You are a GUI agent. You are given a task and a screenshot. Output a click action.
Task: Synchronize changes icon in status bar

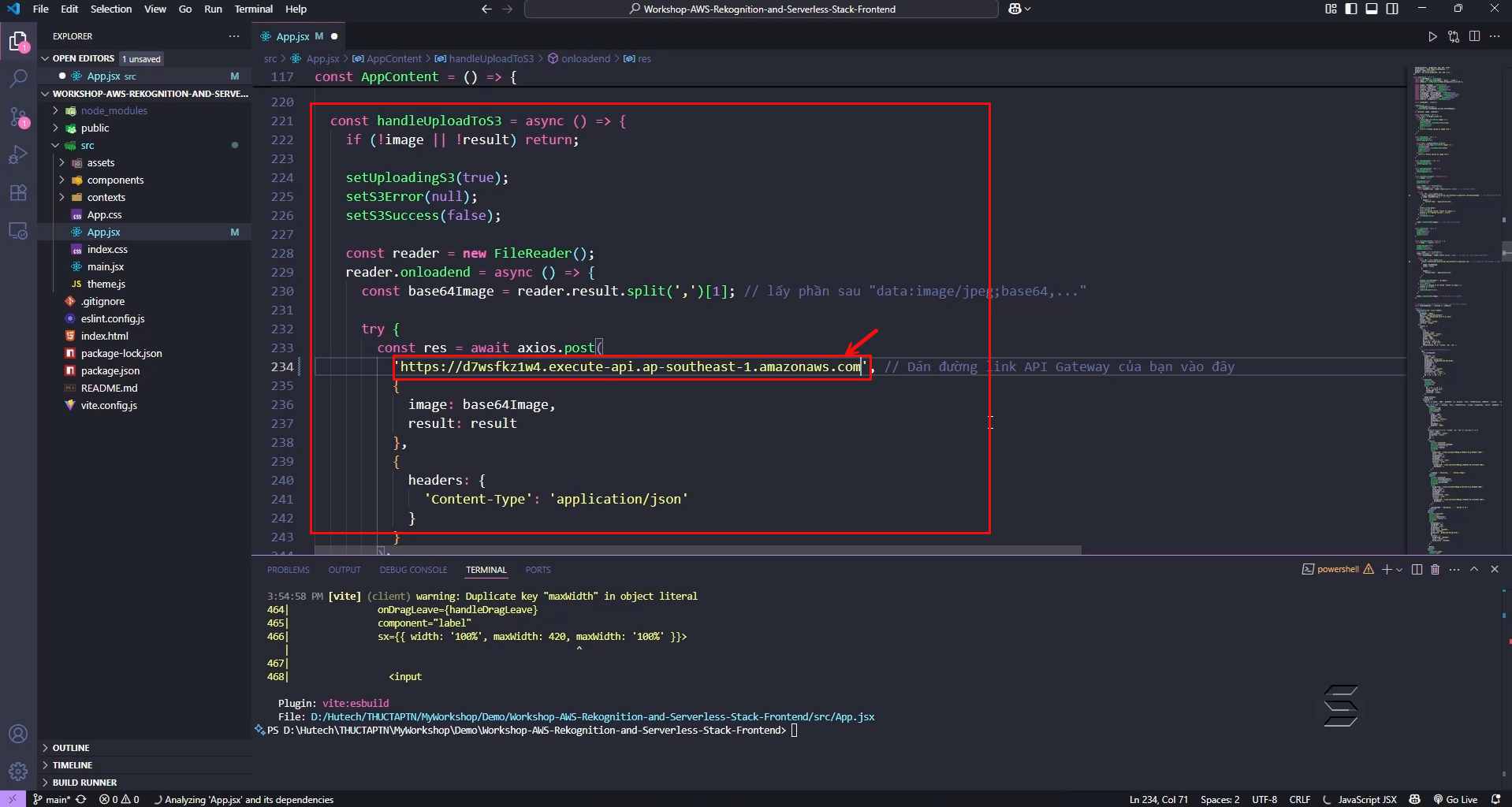pyautogui.click(x=80, y=799)
